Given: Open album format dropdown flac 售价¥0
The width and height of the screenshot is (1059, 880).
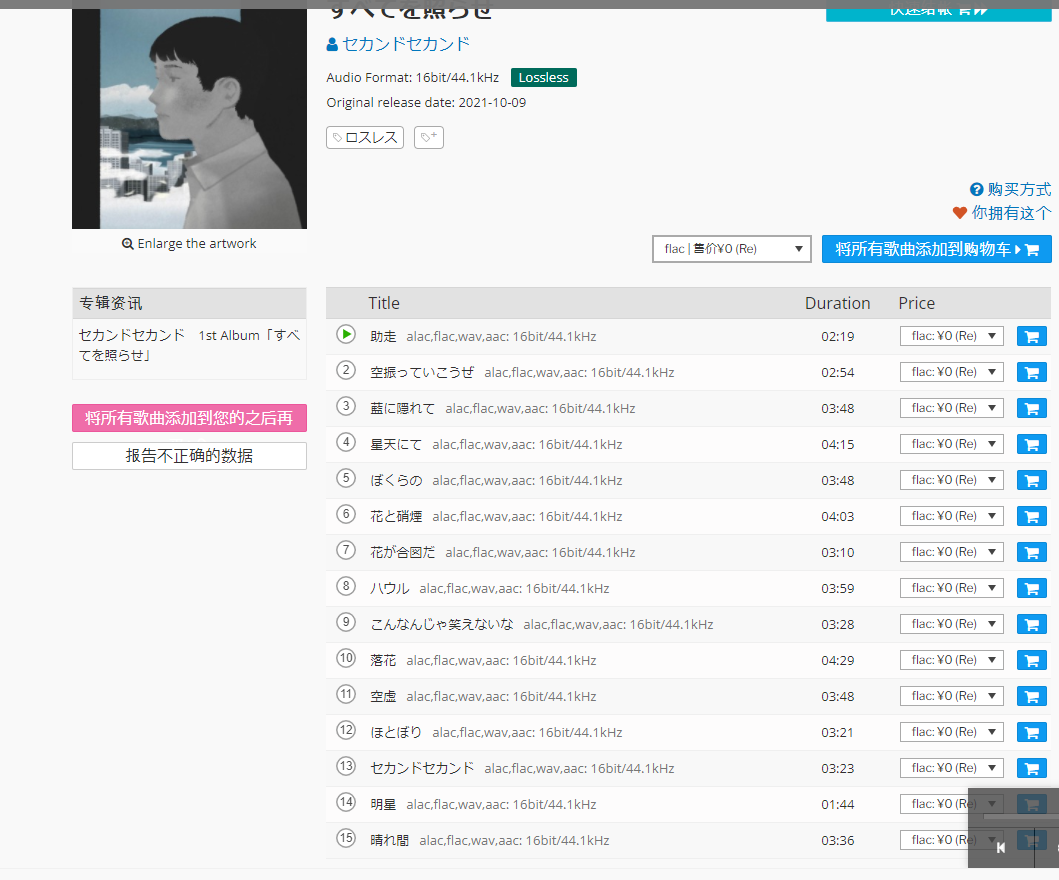Looking at the screenshot, I should 732,249.
